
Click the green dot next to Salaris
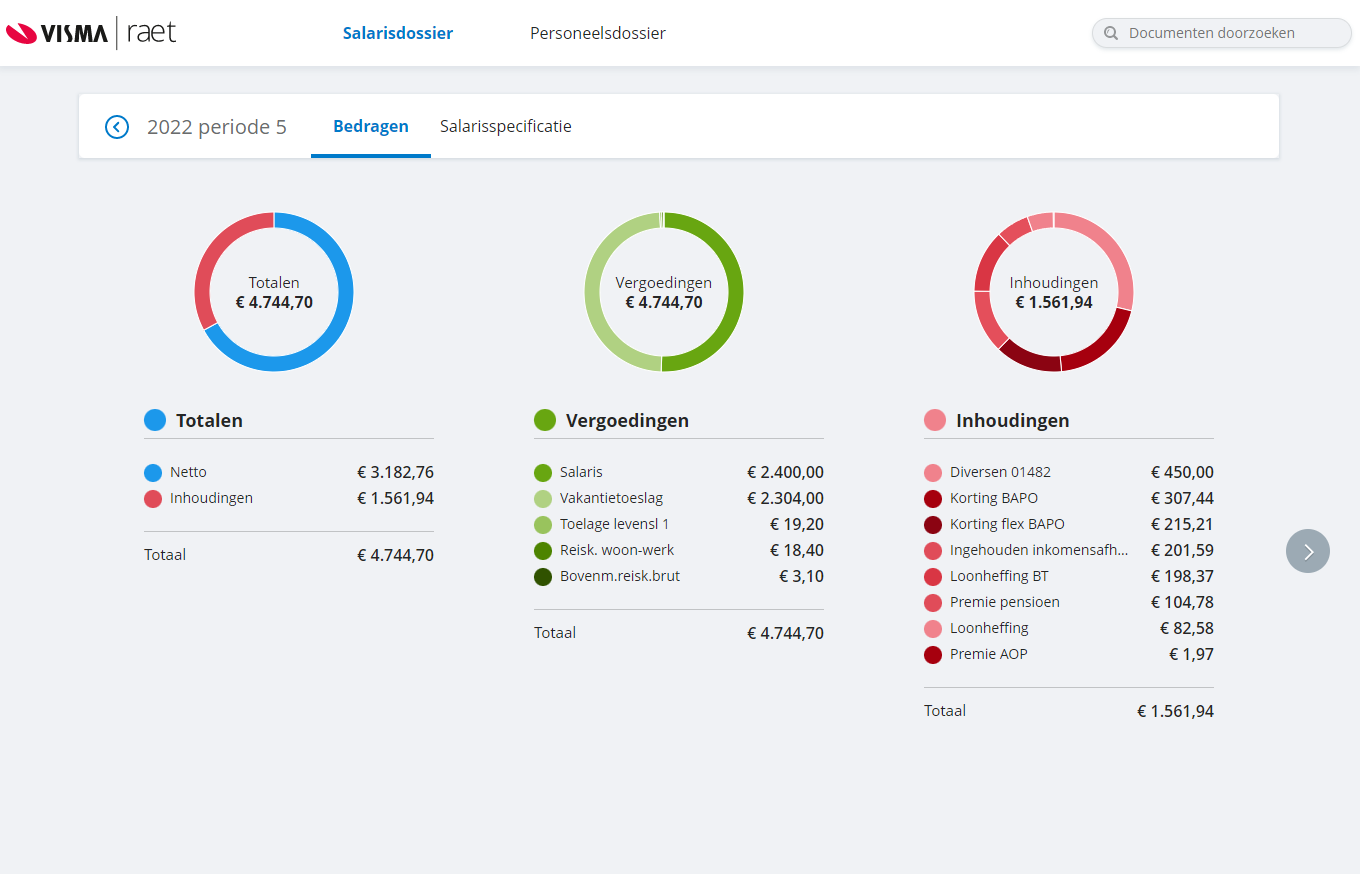coord(542,472)
